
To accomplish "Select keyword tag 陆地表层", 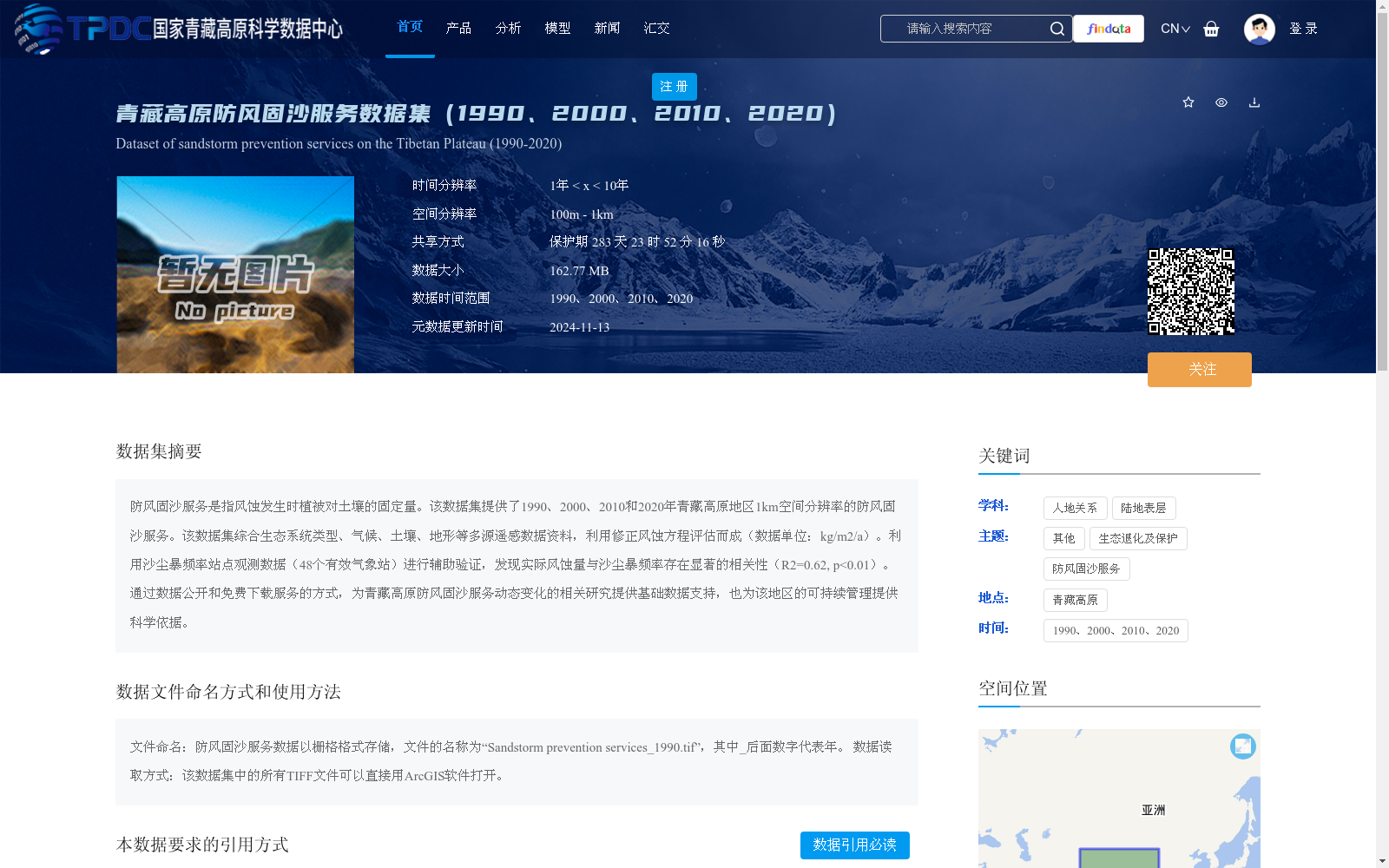I will pyautogui.click(x=1143, y=508).
